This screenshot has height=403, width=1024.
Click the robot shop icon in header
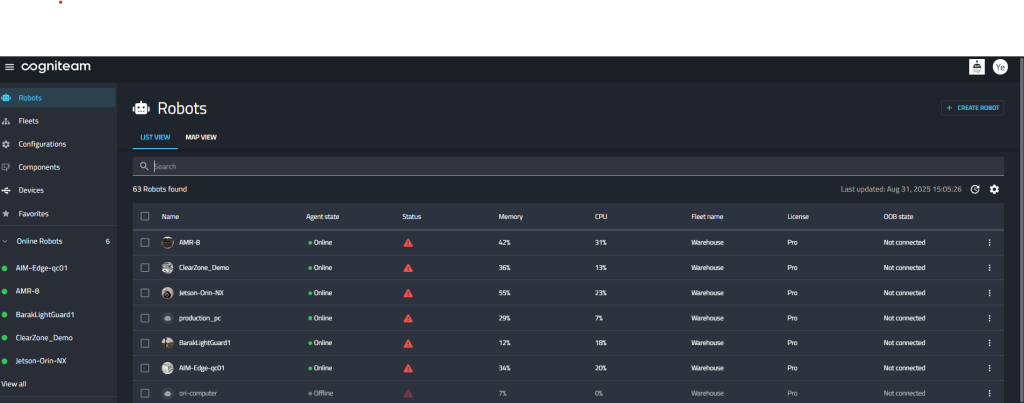976,67
